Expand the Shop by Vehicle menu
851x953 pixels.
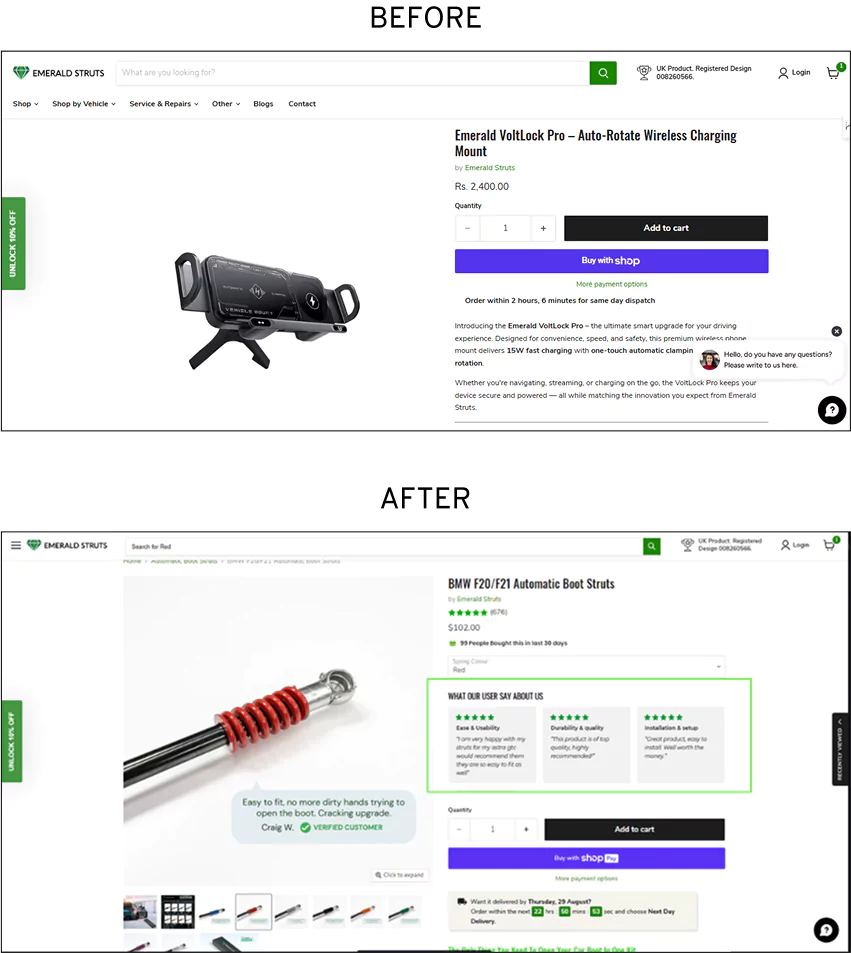pyautogui.click(x=84, y=104)
